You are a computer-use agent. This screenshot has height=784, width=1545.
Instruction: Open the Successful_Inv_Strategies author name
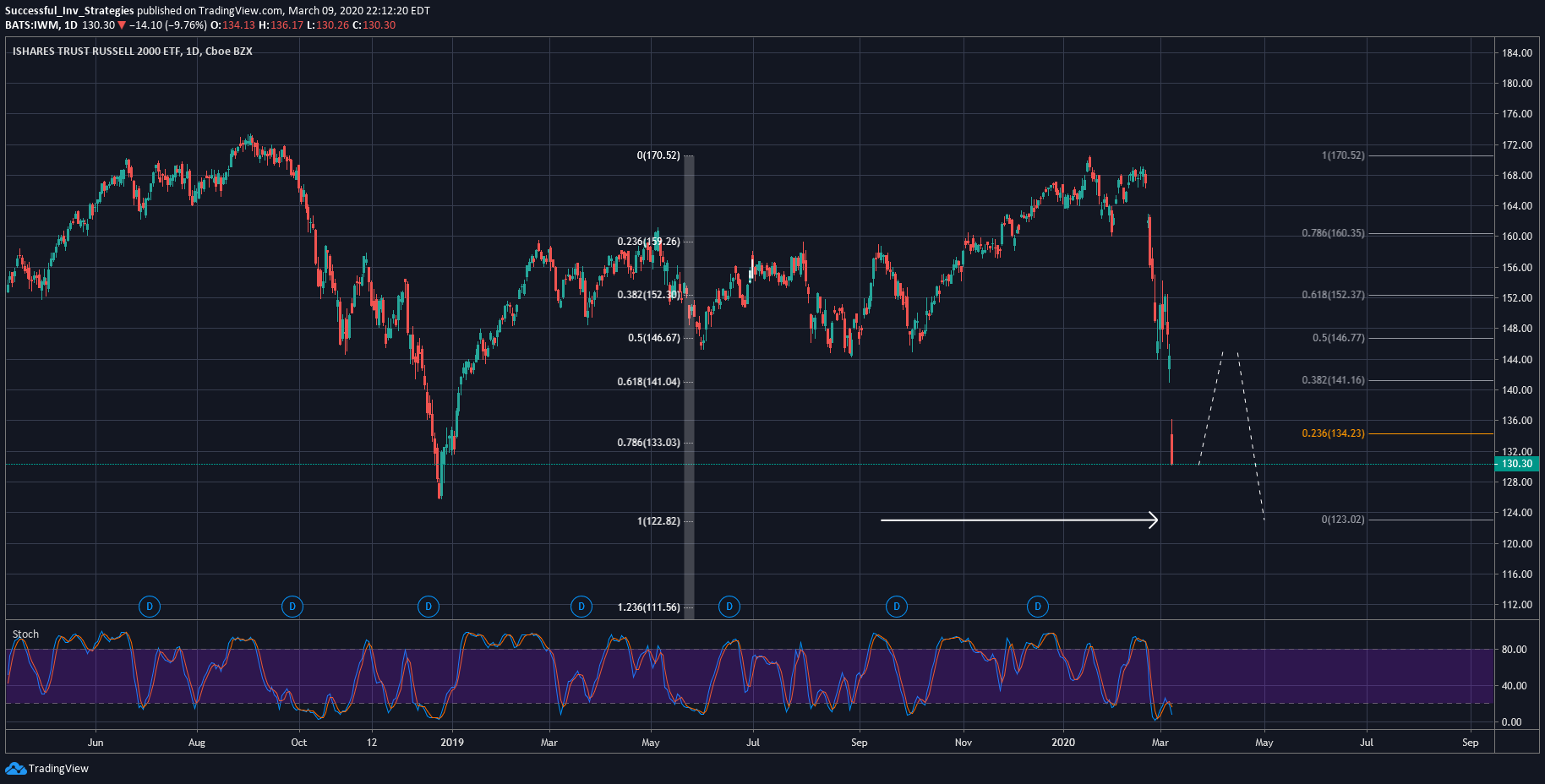point(69,11)
